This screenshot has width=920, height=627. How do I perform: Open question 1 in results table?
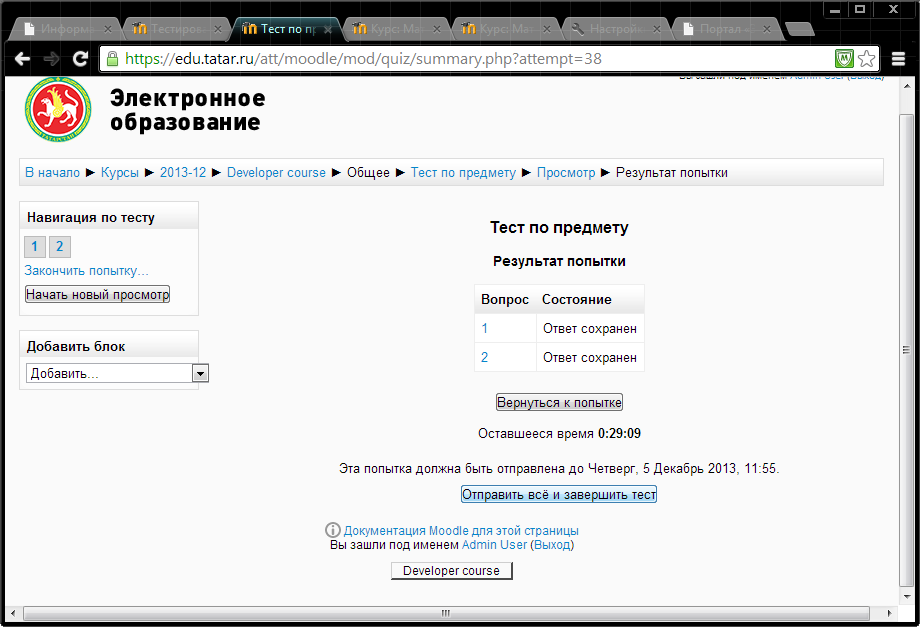485,328
